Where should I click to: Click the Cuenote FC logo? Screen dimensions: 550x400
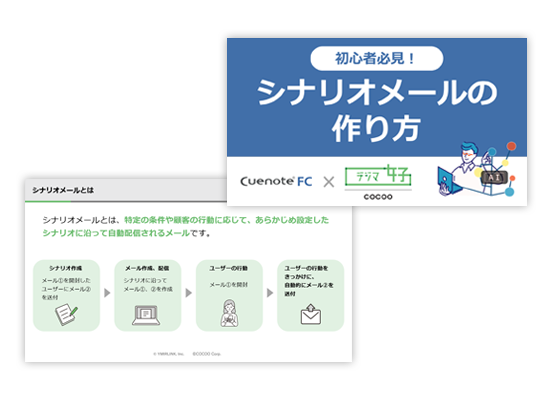[x=276, y=181]
